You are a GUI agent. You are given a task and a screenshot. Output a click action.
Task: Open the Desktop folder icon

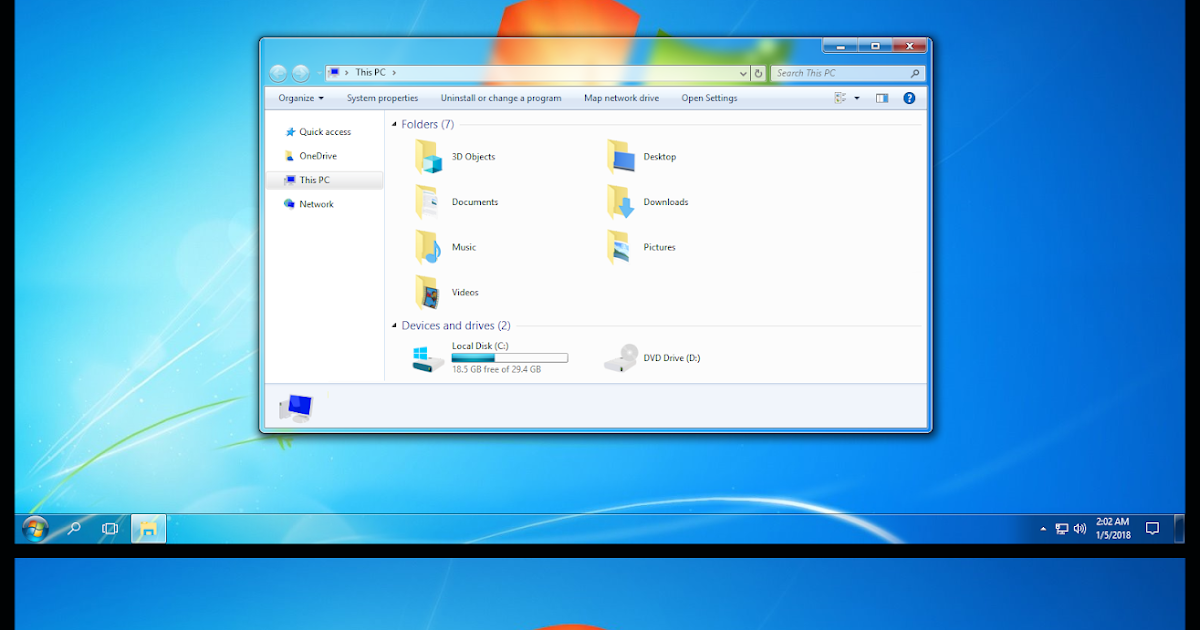click(621, 157)
